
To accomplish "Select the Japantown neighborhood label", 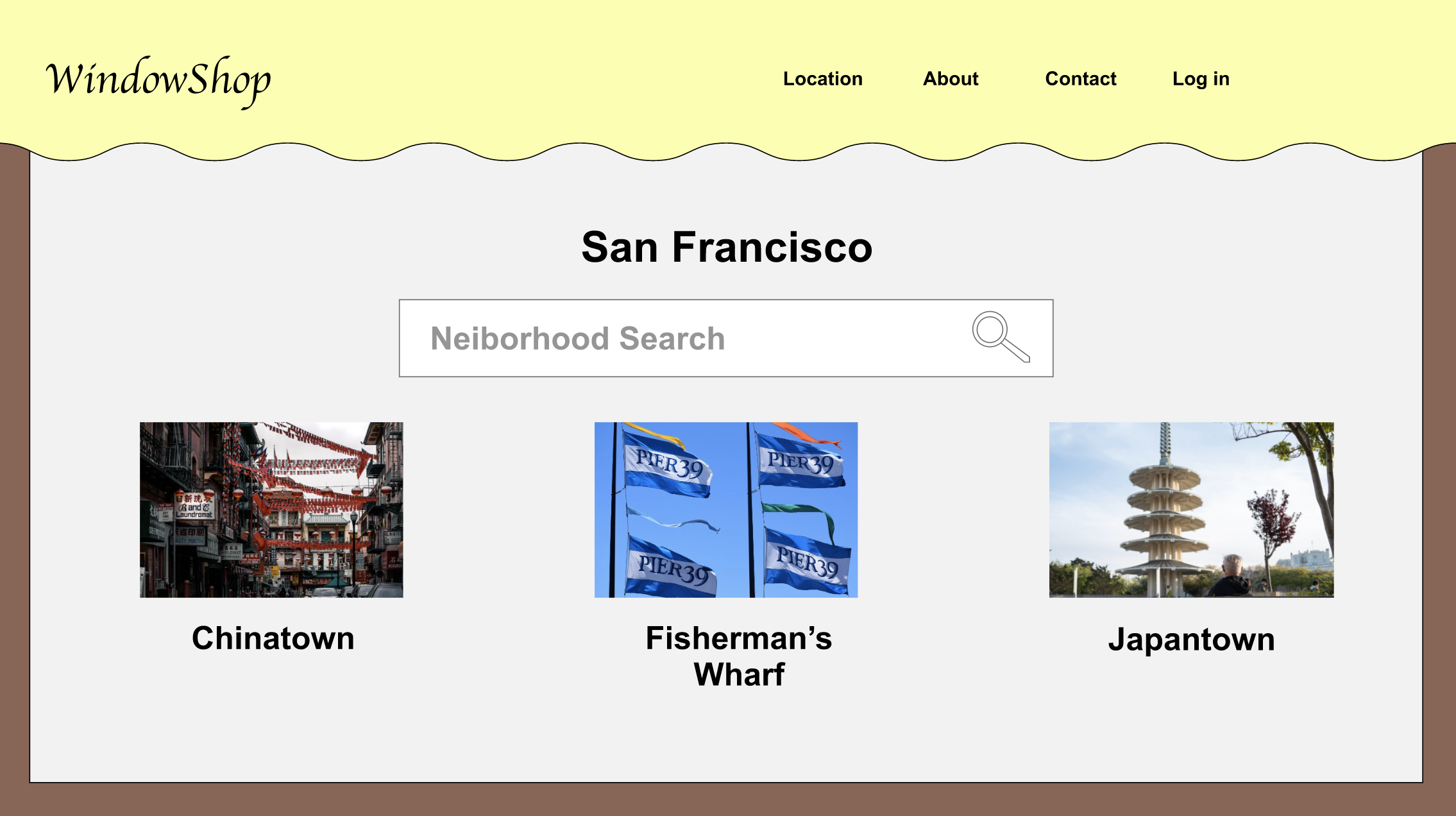I will click(1191, 640).
